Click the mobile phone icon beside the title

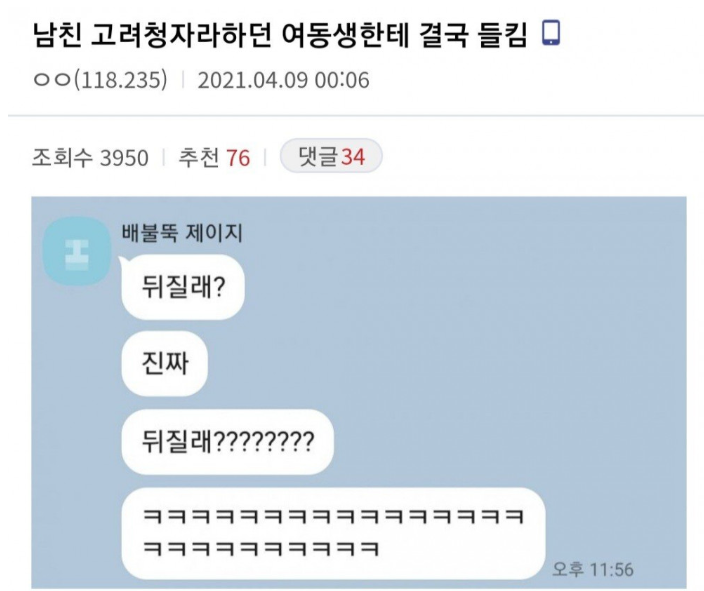pyautogui.click(x=551, y=34)
